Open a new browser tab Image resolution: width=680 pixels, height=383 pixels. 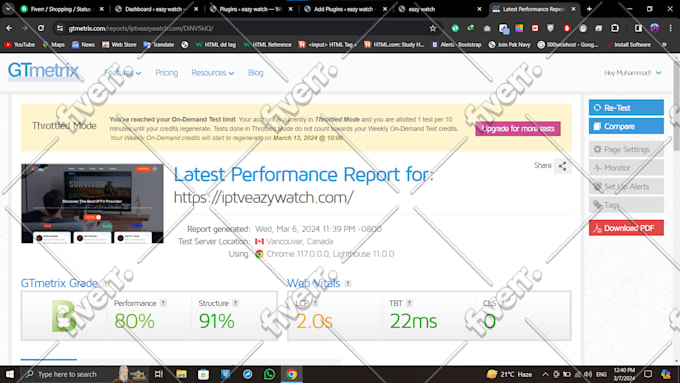pos(589,9)
